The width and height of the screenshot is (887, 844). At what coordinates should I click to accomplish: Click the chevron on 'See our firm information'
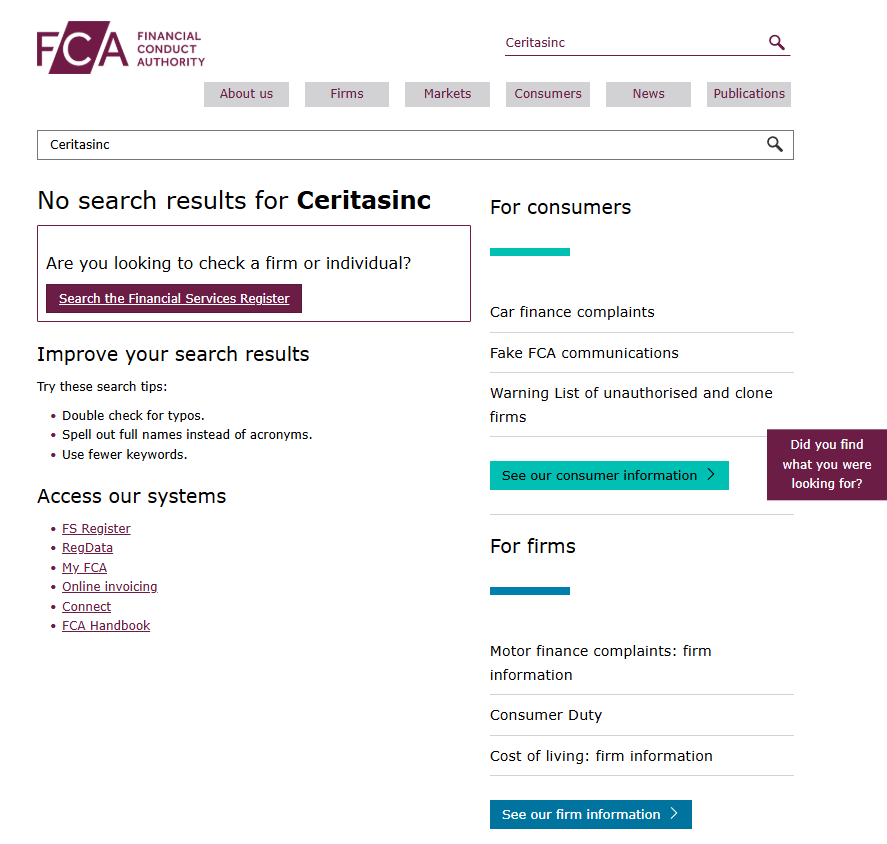[674, 814]
